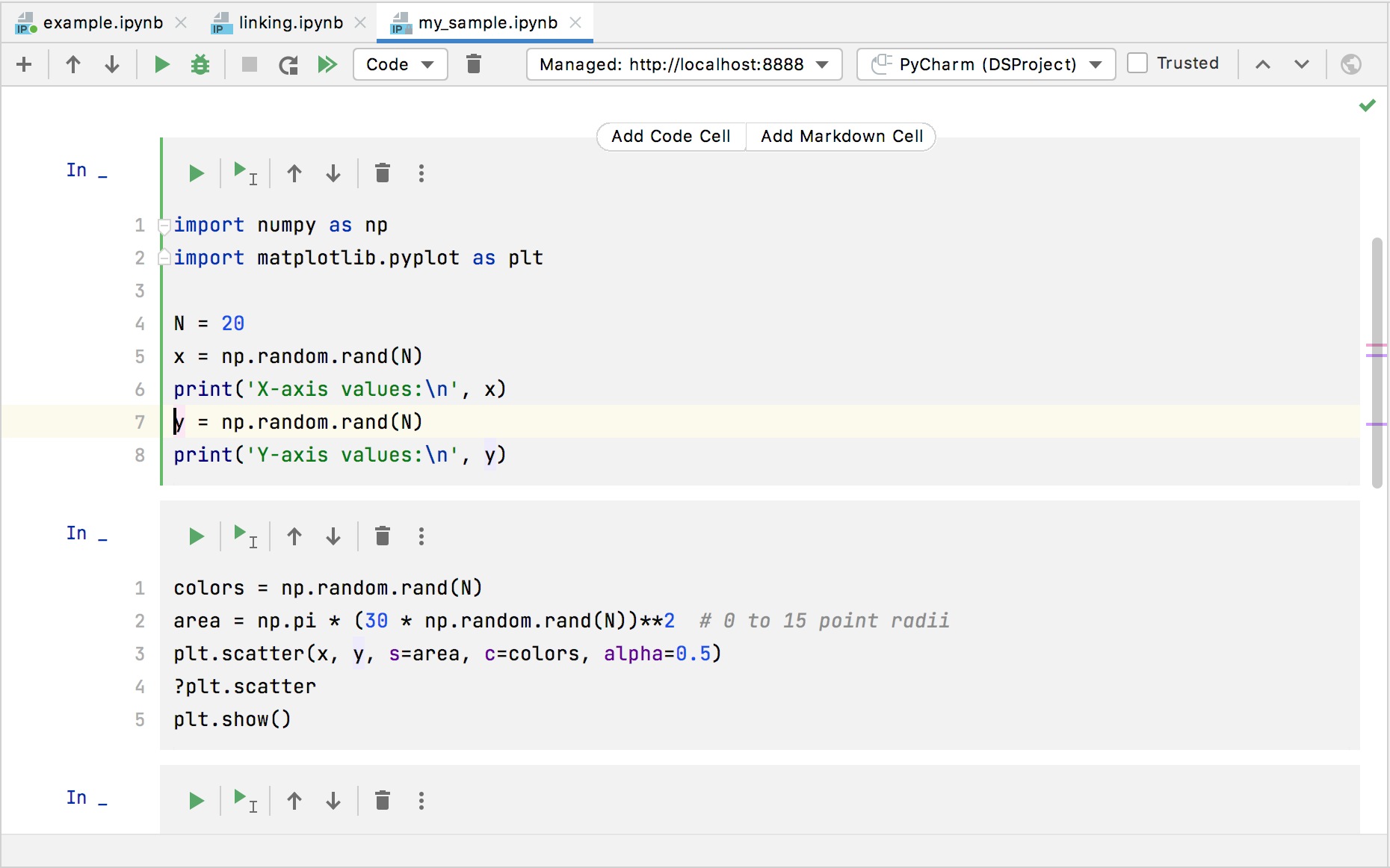1390x868 pixels.
Task: Click 'import numpy as np' line
Action: (281, 225)
